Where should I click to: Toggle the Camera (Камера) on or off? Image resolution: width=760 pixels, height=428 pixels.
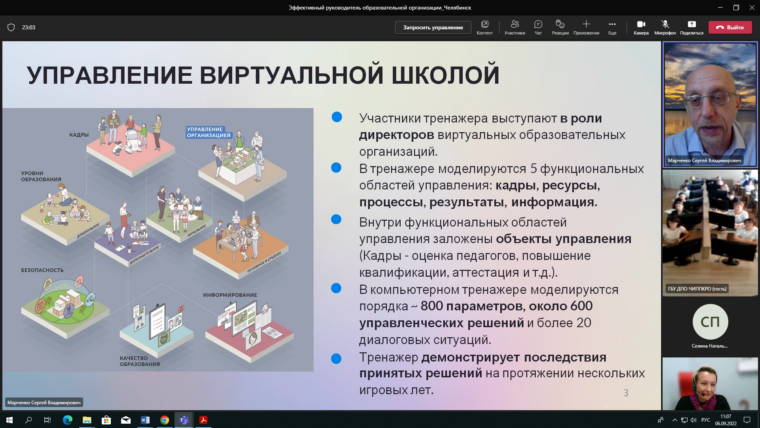pos(641,27)
